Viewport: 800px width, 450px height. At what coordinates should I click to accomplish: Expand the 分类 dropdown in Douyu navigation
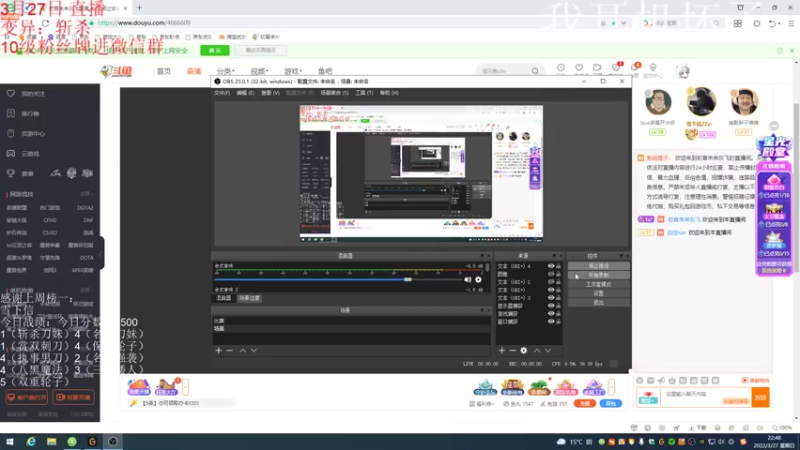pos(226,71)
